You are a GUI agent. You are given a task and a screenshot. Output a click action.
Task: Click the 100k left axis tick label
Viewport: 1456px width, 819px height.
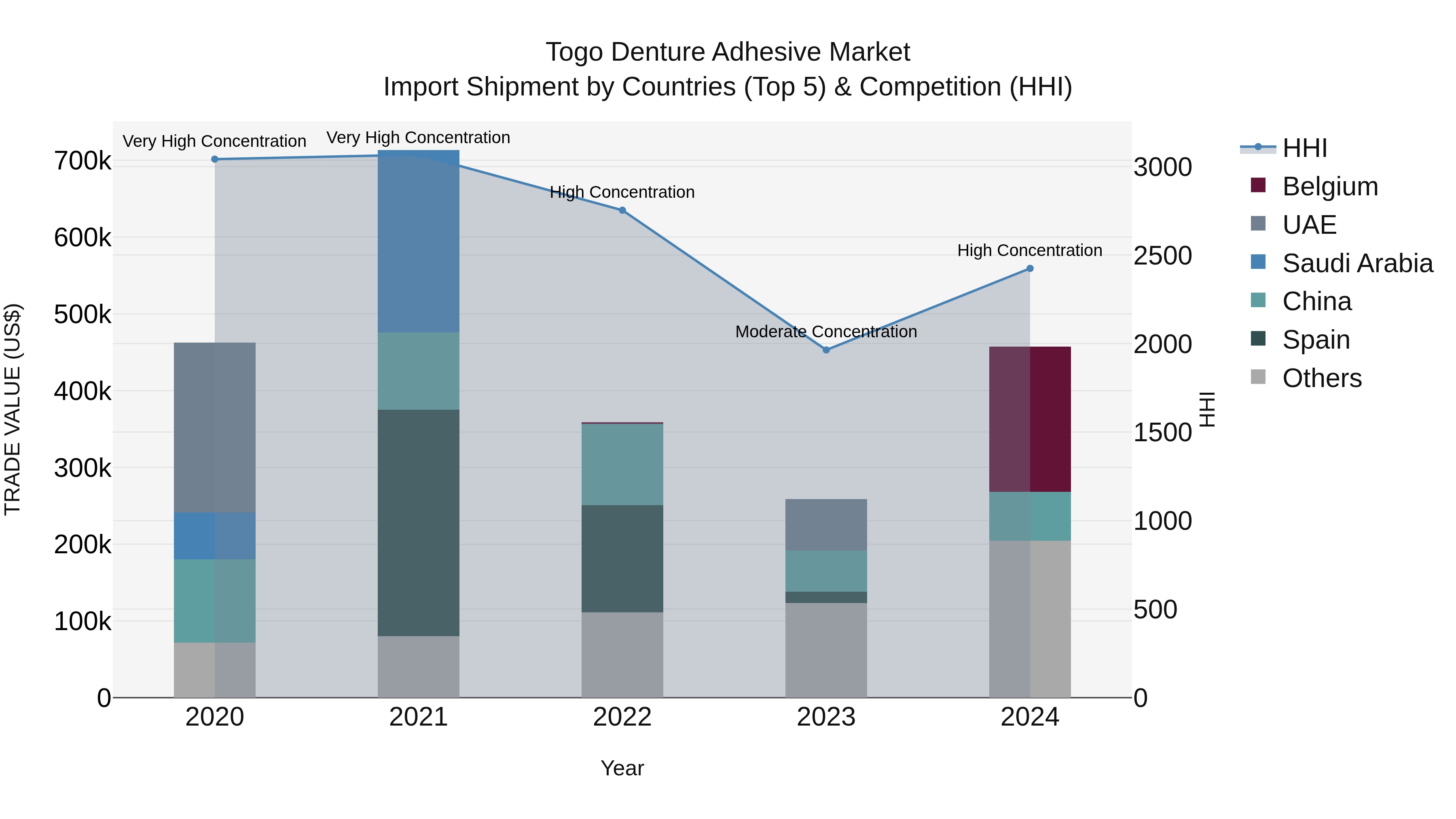83,622
